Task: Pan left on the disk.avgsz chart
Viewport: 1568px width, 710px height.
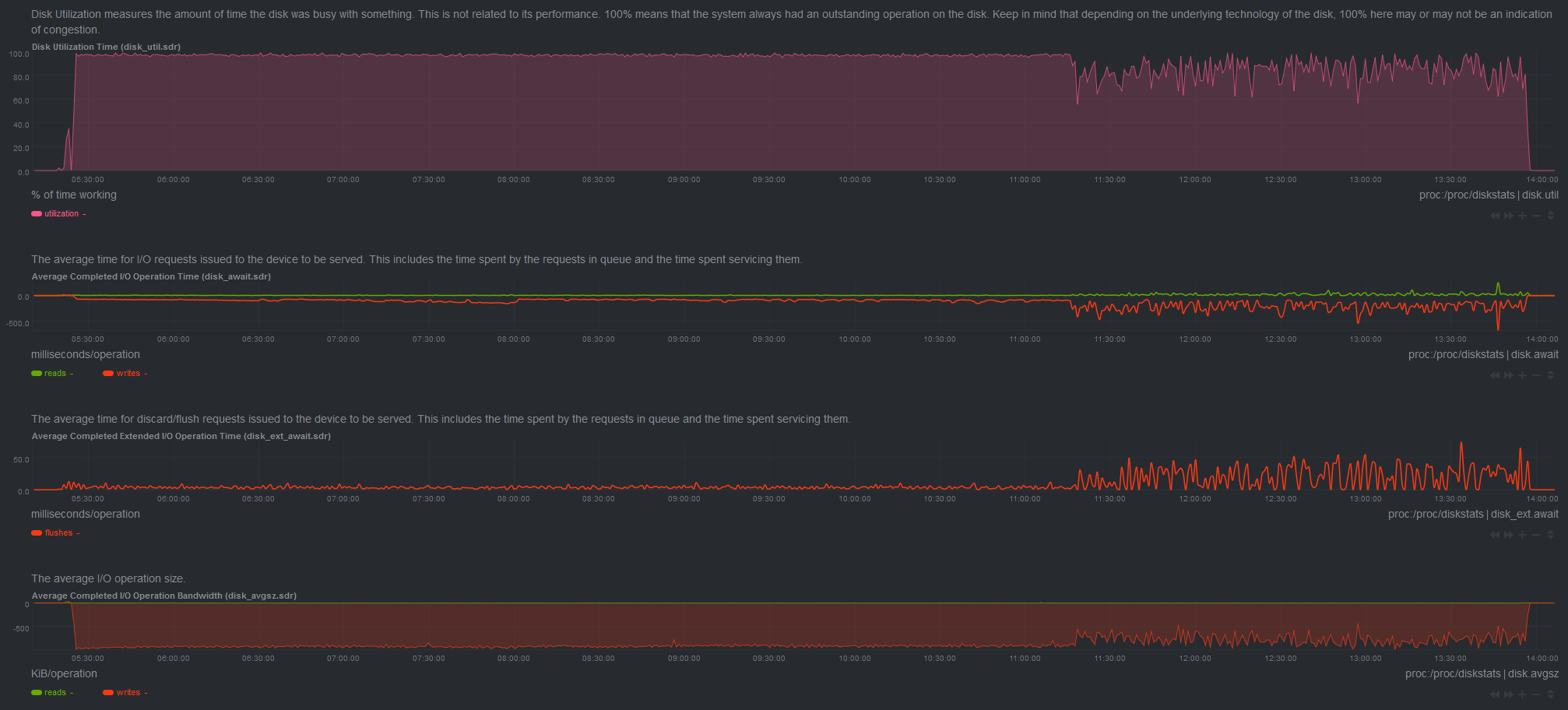Action: tap(1495, 694)
